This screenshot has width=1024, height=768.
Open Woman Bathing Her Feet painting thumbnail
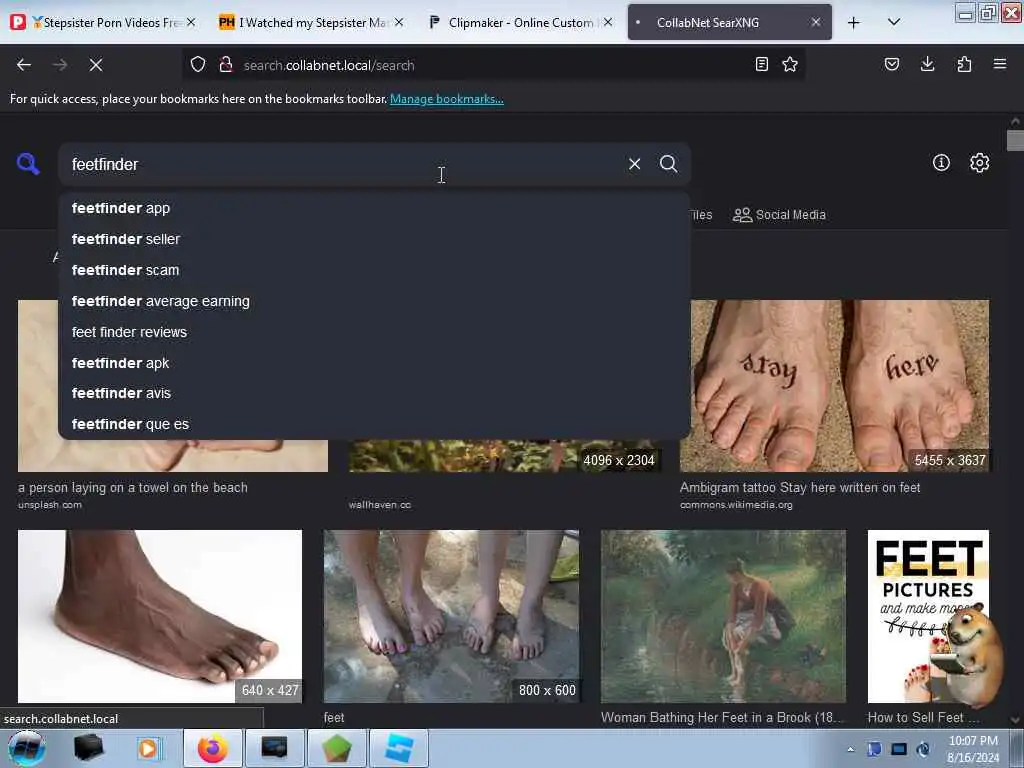[723, 616]
